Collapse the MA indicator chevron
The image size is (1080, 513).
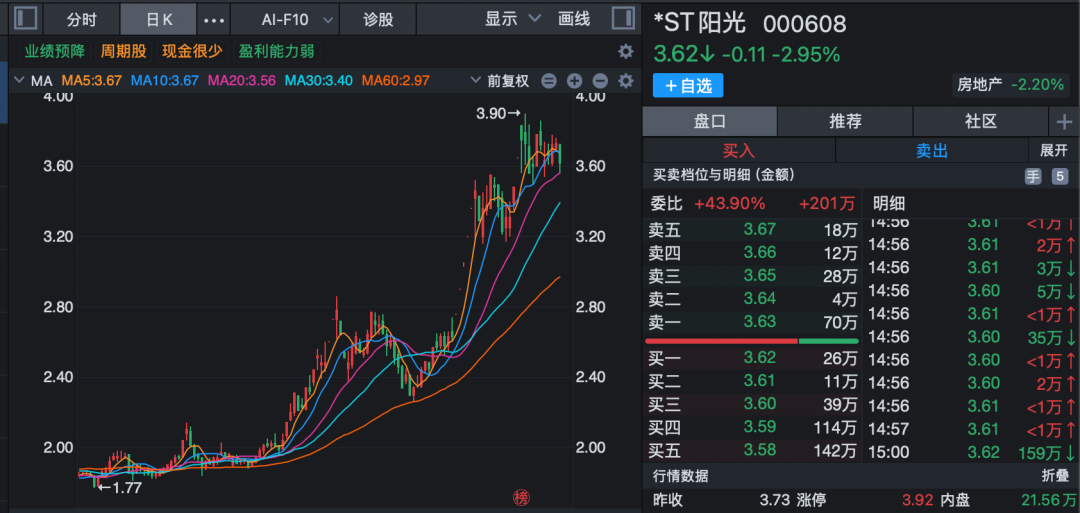[19, 81]
